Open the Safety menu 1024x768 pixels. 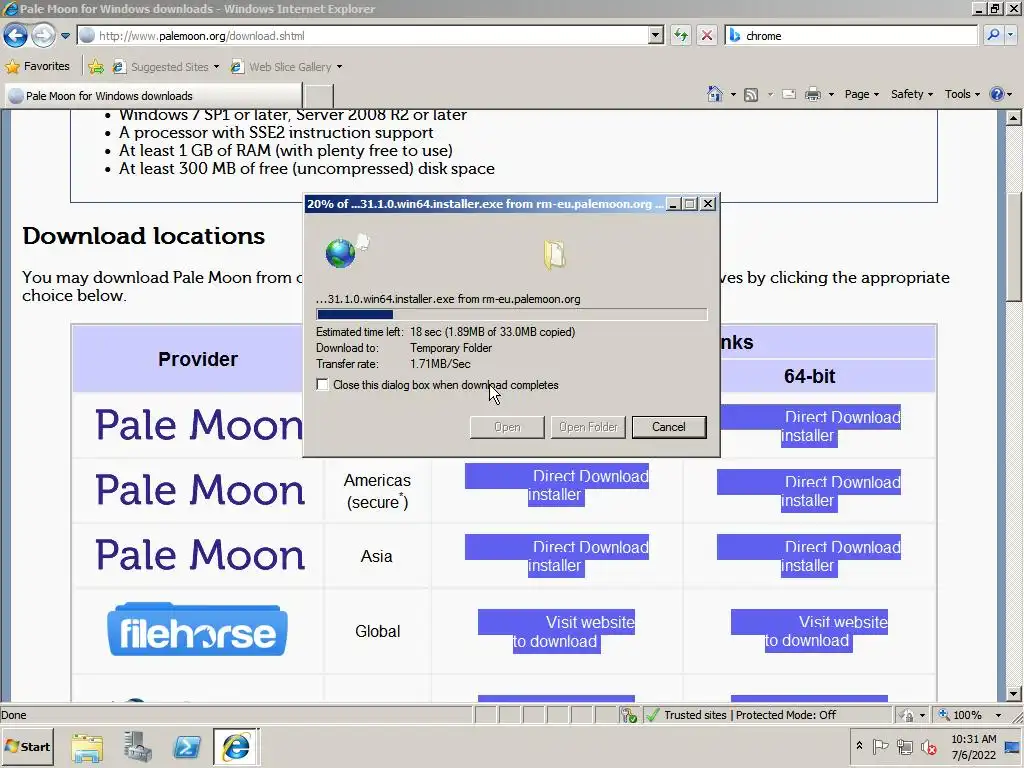click(x=912, y=95)
